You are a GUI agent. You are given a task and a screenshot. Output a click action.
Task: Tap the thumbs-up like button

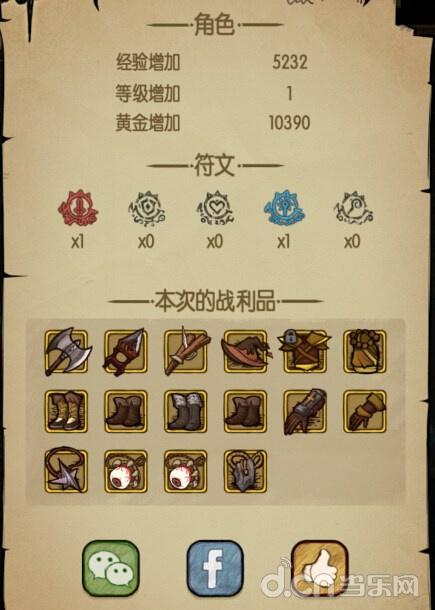tap(320, 568)
